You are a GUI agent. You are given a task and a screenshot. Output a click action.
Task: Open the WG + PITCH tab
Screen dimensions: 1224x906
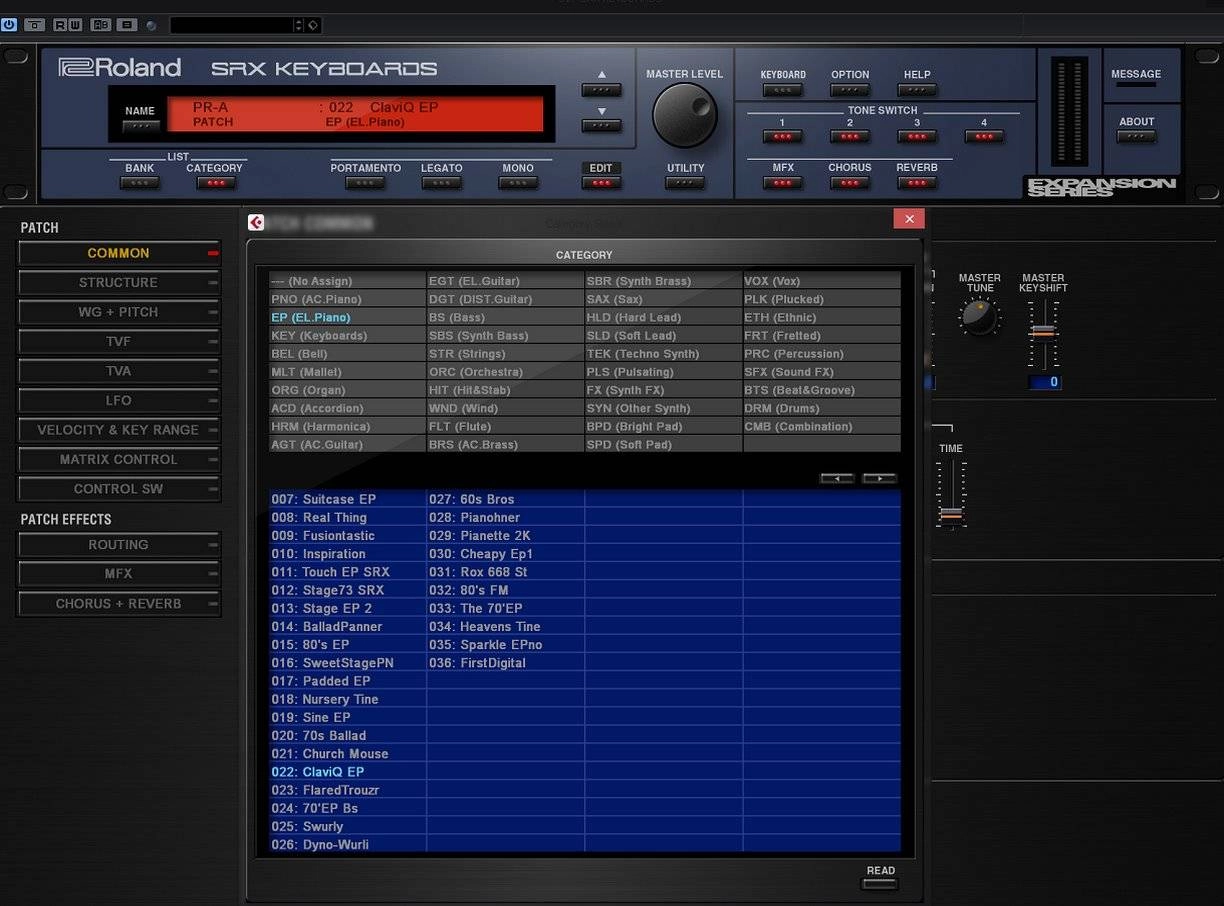(119, 312)
